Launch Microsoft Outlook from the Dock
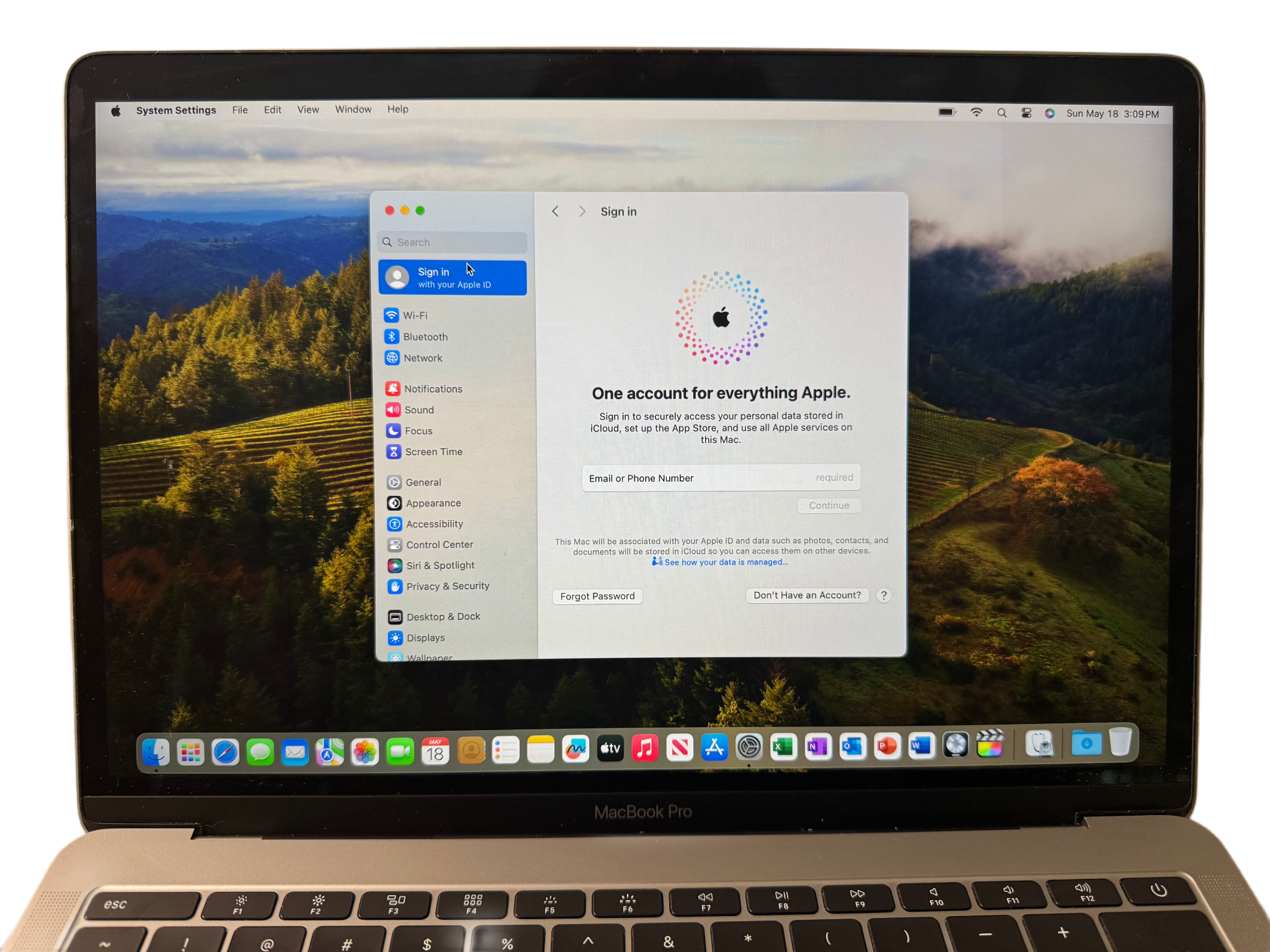This screenshot has height=952, width=1270. pyautogui.click(x=853, y=746)
